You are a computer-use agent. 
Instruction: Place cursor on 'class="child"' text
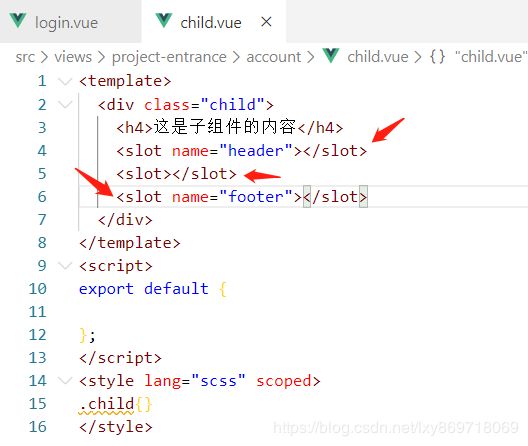pyautogui.click(x=204, y=105)
